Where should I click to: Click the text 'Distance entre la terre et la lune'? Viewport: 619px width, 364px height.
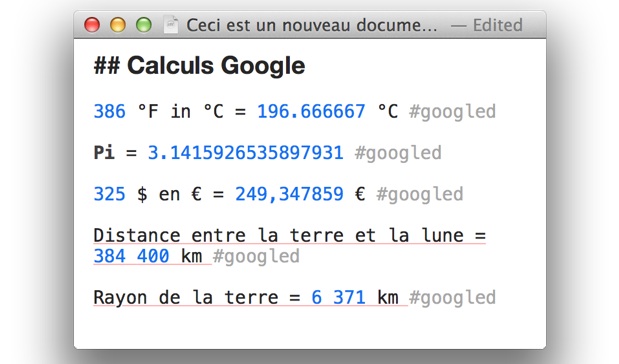(278, 235)
